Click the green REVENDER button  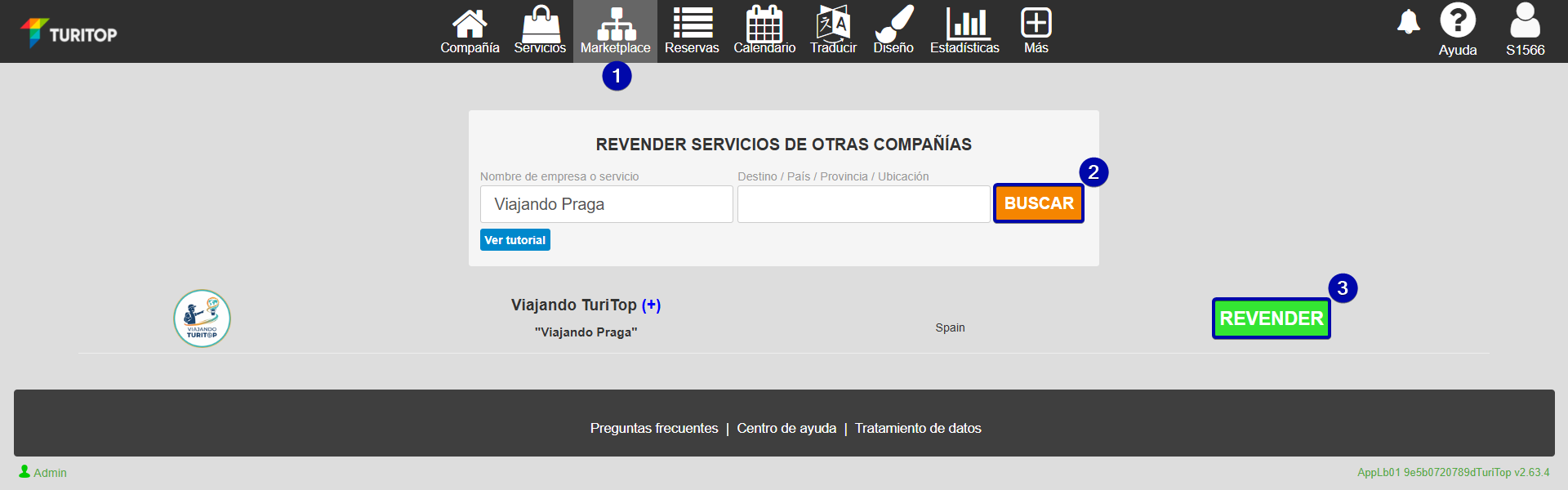[x=1272, y=318]
